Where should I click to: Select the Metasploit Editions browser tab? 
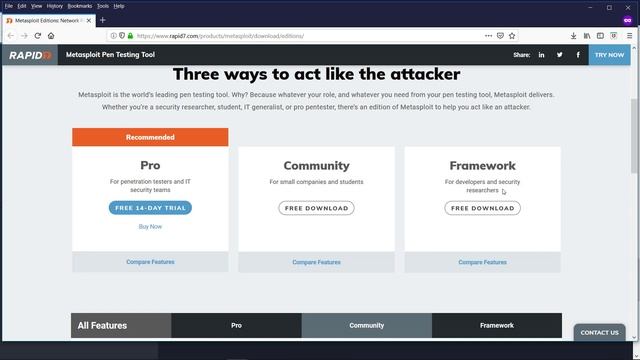click(49, 20)
